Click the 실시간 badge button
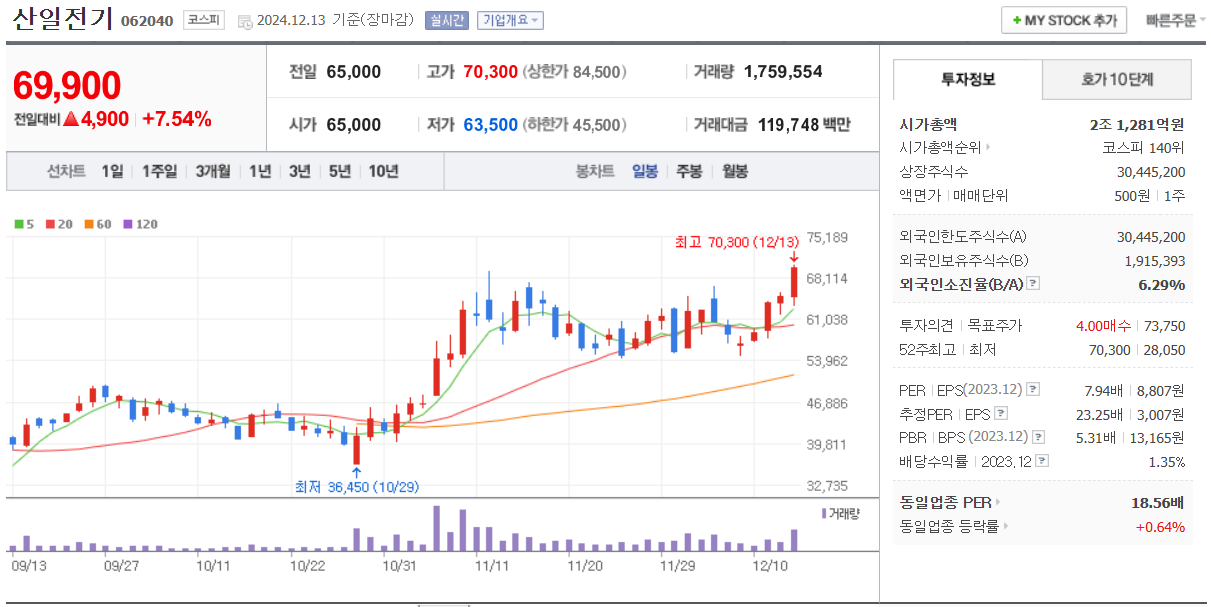The width and height of the screenshot is (1211, 607). click(x=446, y=20)
